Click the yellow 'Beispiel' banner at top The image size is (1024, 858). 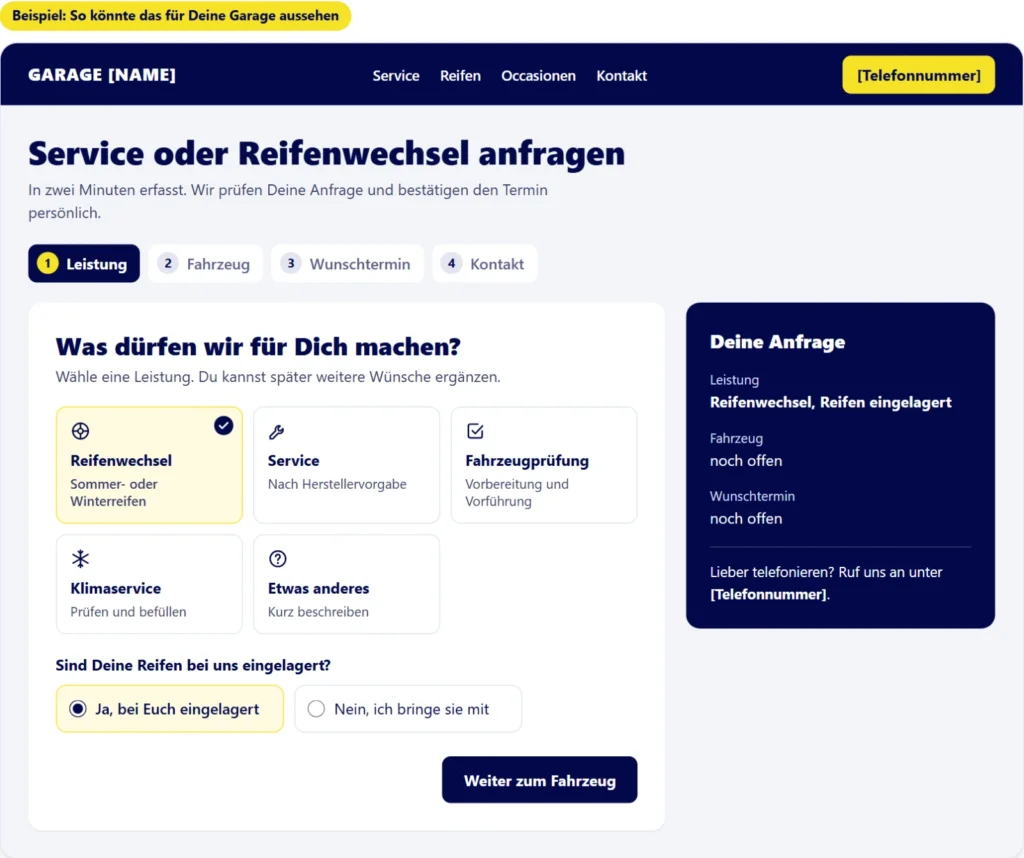[176, 16]
